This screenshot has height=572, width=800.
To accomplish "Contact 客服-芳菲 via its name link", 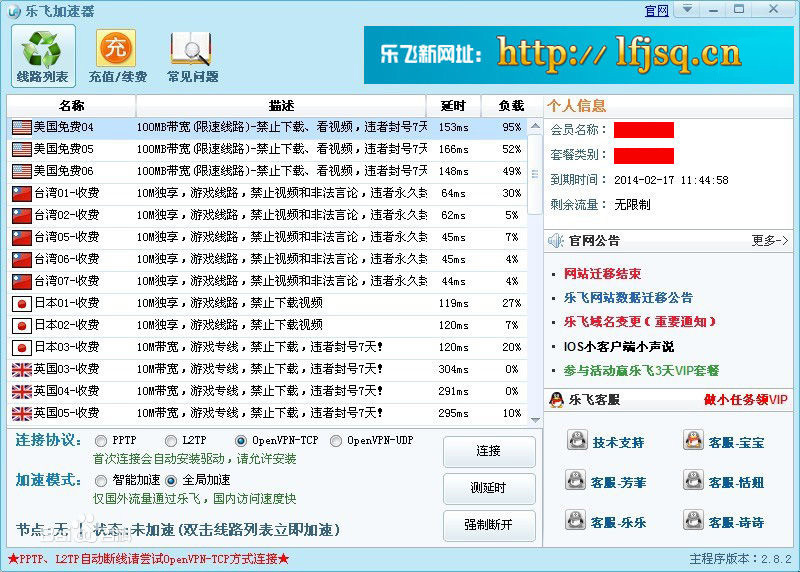I will point(618,482).
